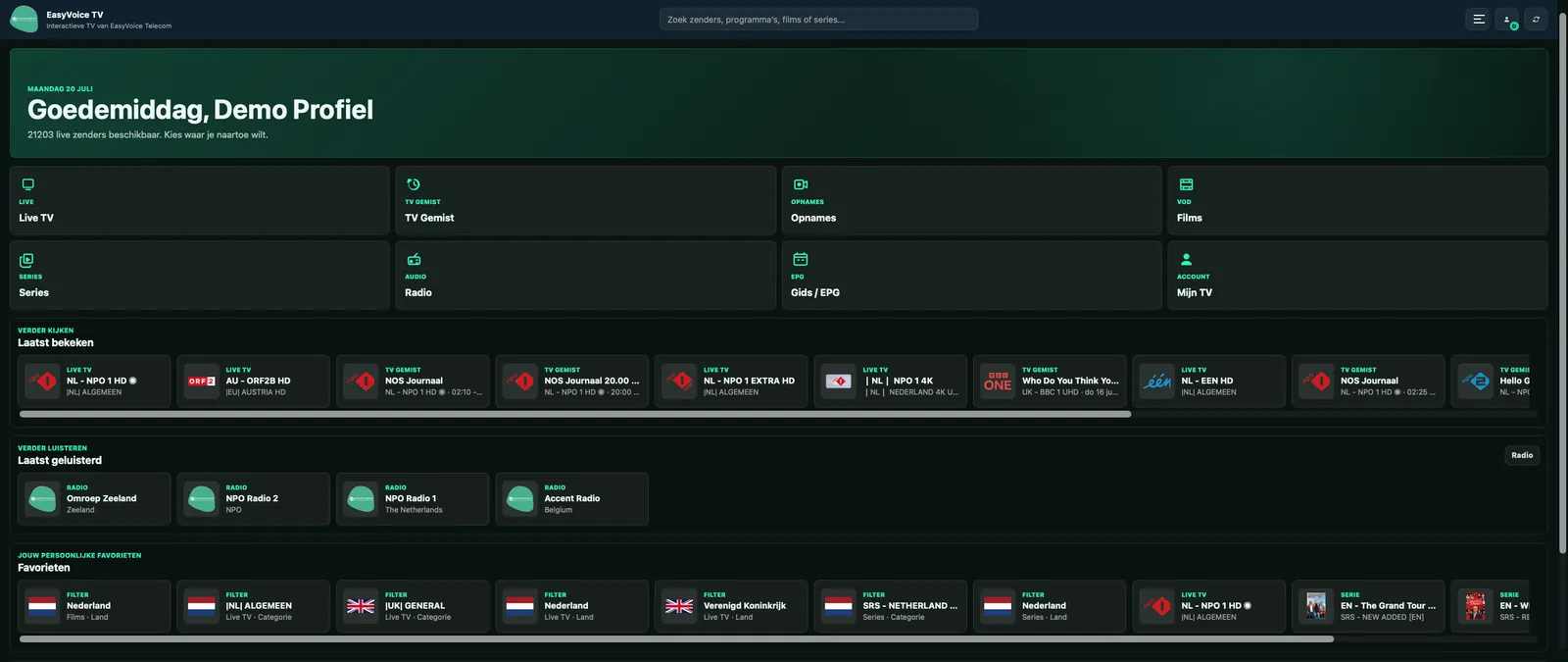1568x662 pixels.
Task: Open |UK| GENERAL favorite filter
Action: point(413,606)
